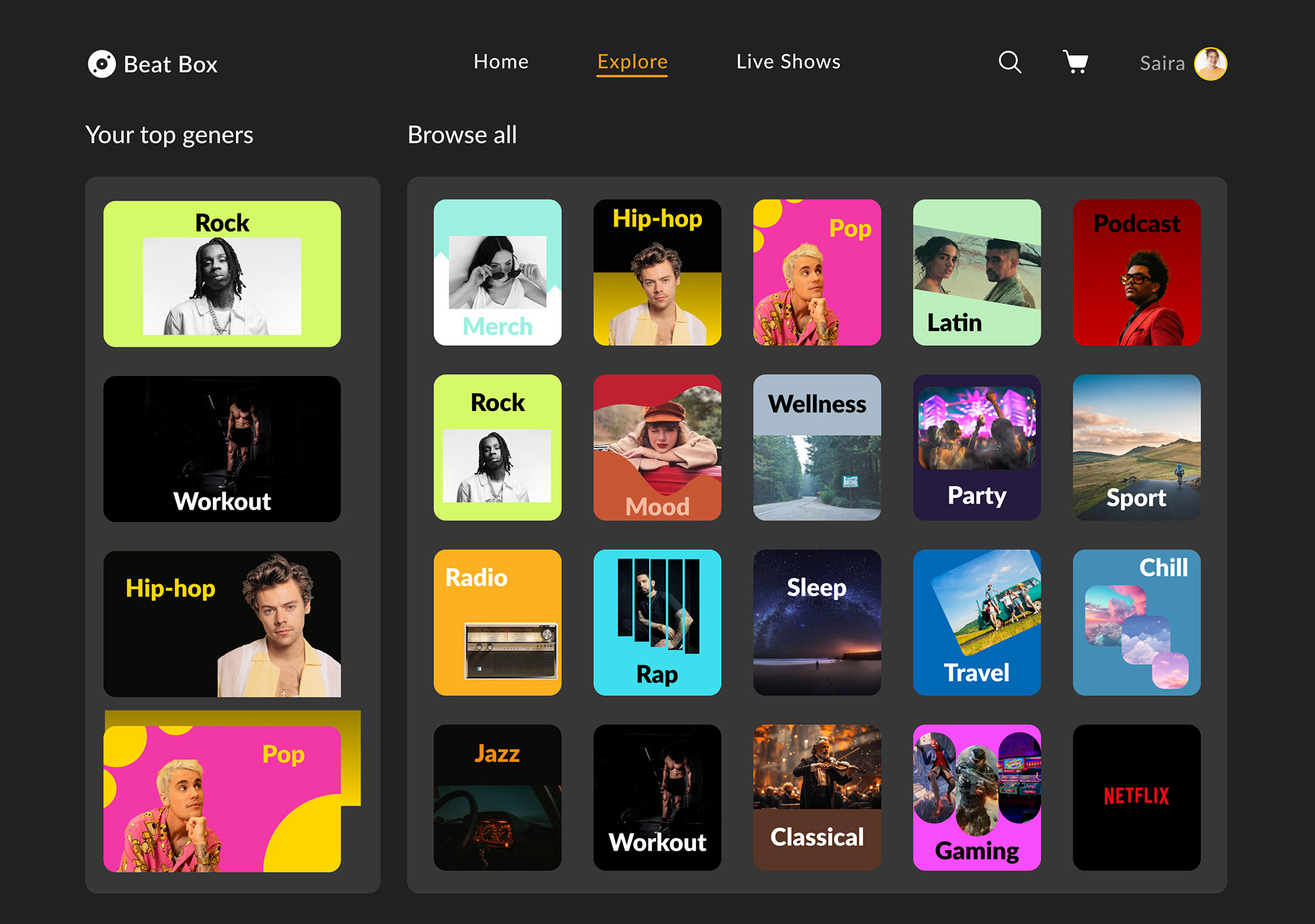Click the 'Your top geners' heading
Screen dimensions: 1315x924
click(169, 135)
